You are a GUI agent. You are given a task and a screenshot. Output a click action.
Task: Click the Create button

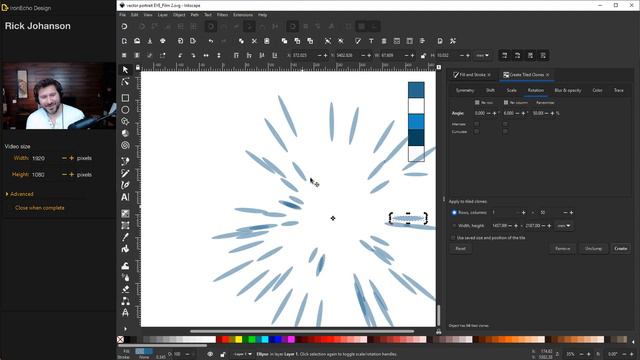click(x=621, y=248)
